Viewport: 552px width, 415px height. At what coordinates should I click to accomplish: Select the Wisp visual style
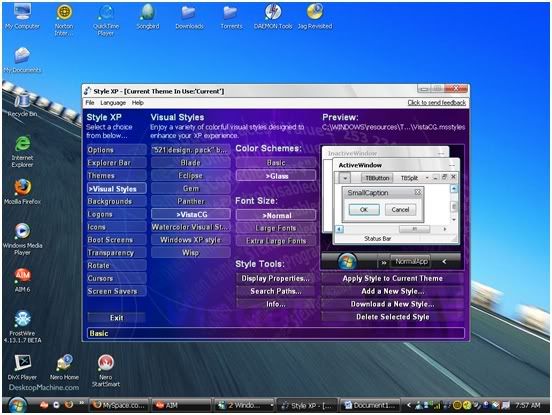click(x=191, y=253)
